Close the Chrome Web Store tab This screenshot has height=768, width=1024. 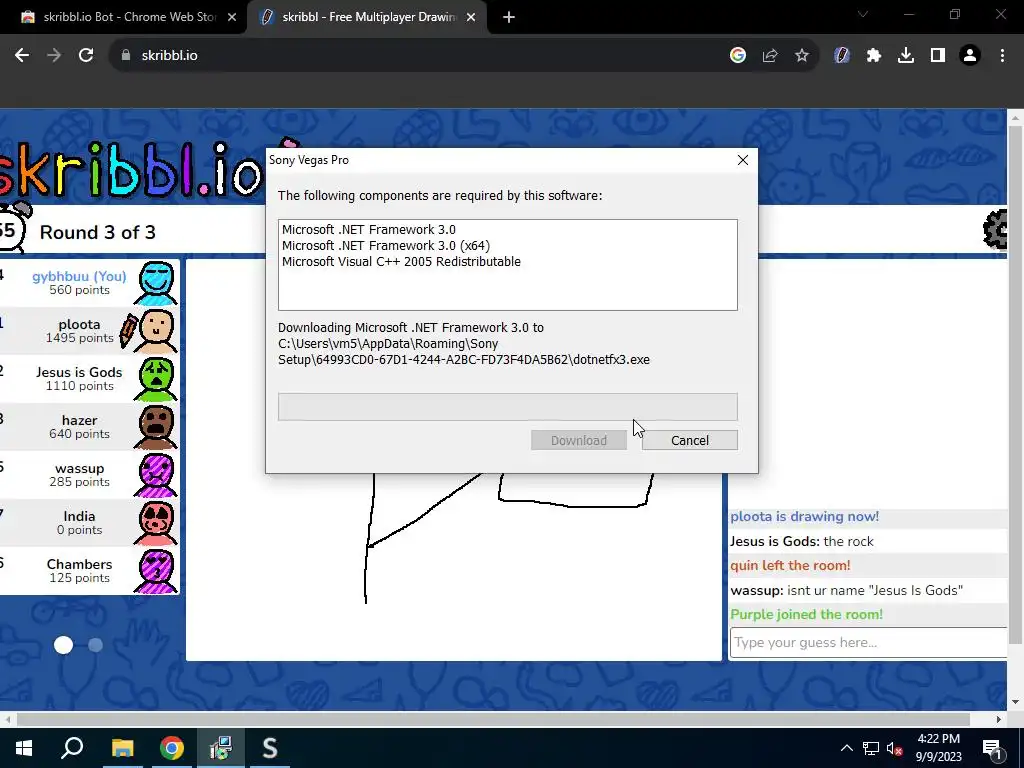[x=232, y=17]
